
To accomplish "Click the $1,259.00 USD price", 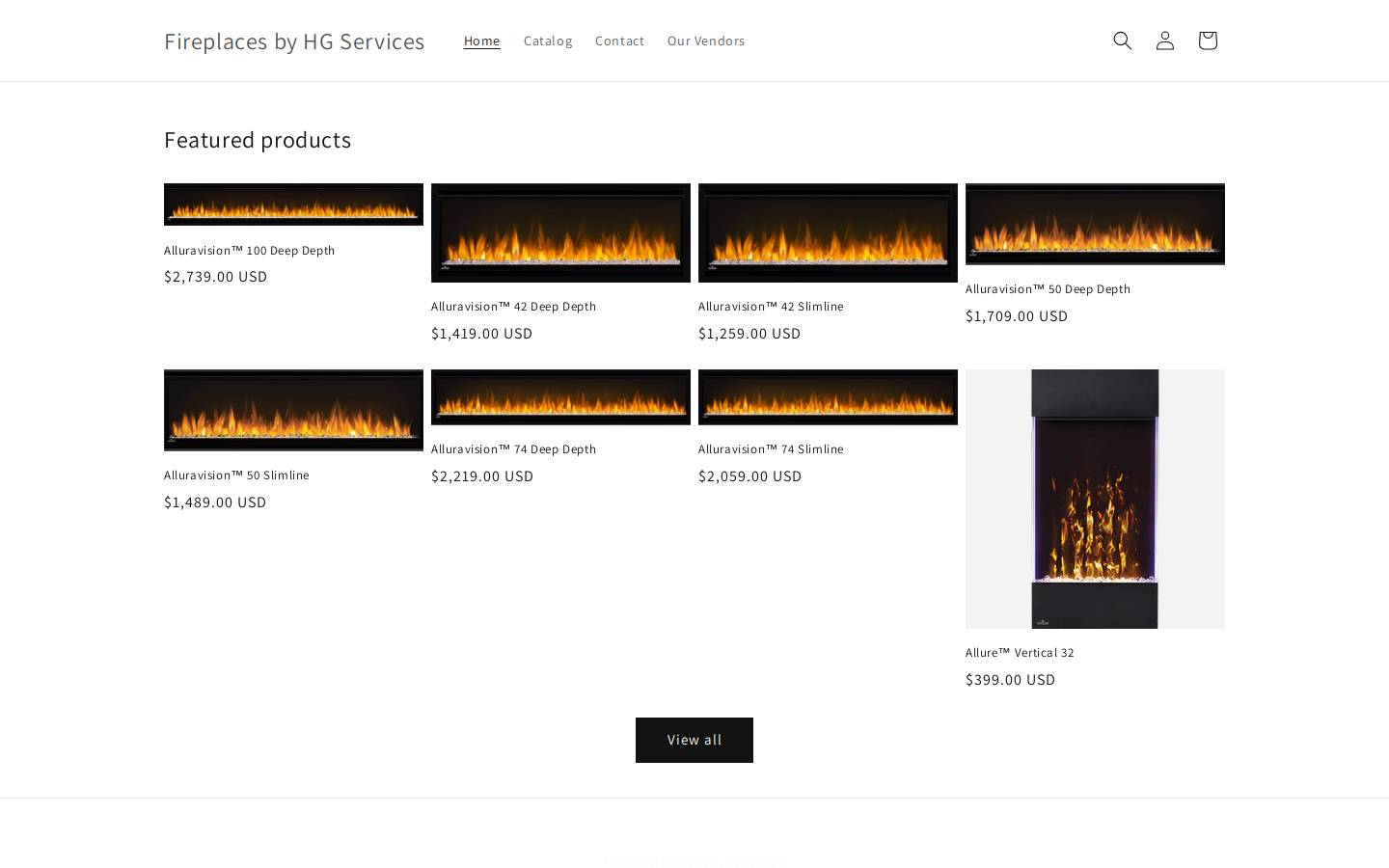I will [x=749, y=334].
